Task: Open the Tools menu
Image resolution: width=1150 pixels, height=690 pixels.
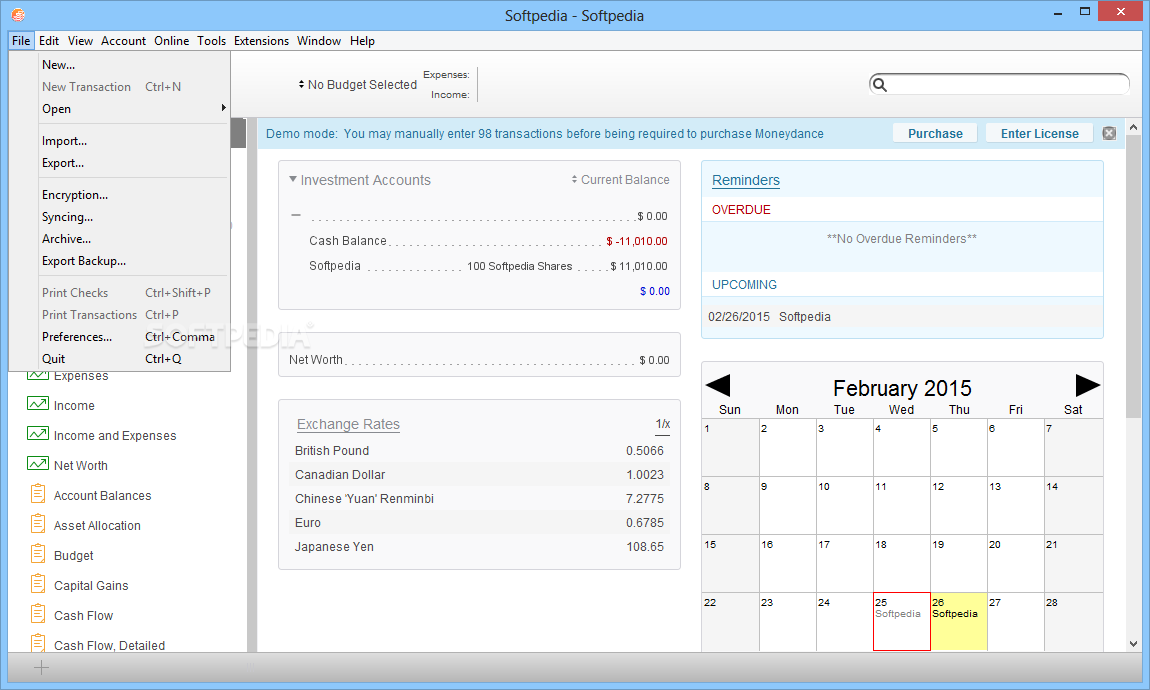Action: (211, 41)
